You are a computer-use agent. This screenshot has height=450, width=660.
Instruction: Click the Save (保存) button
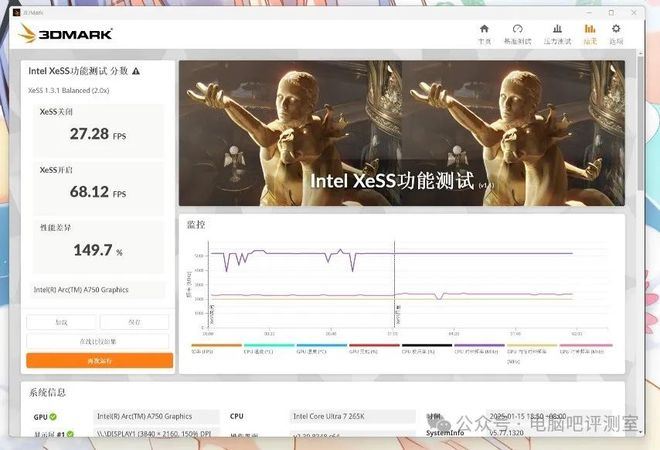[134, 322]
